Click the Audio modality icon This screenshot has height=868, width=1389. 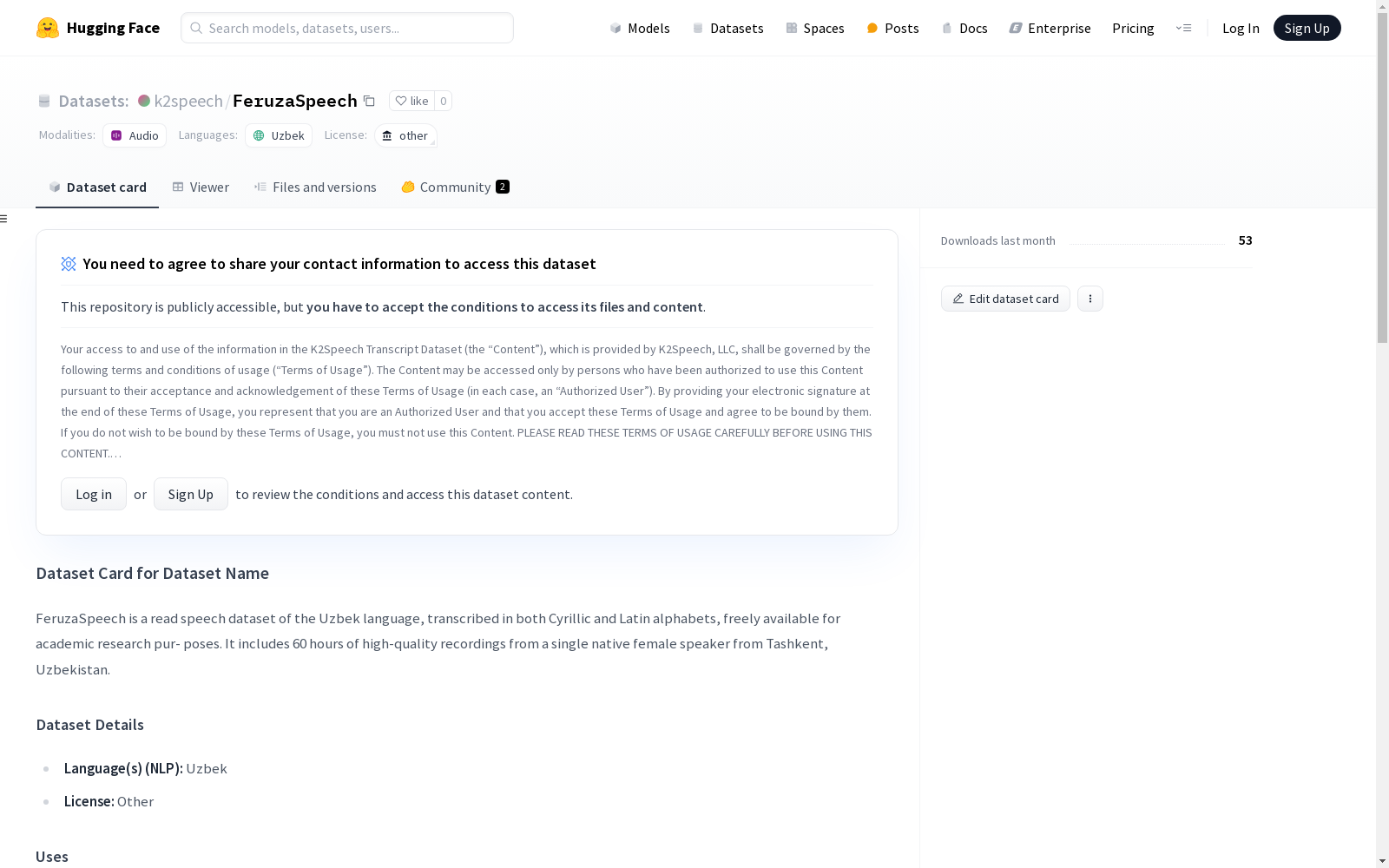tap(116, 135)
